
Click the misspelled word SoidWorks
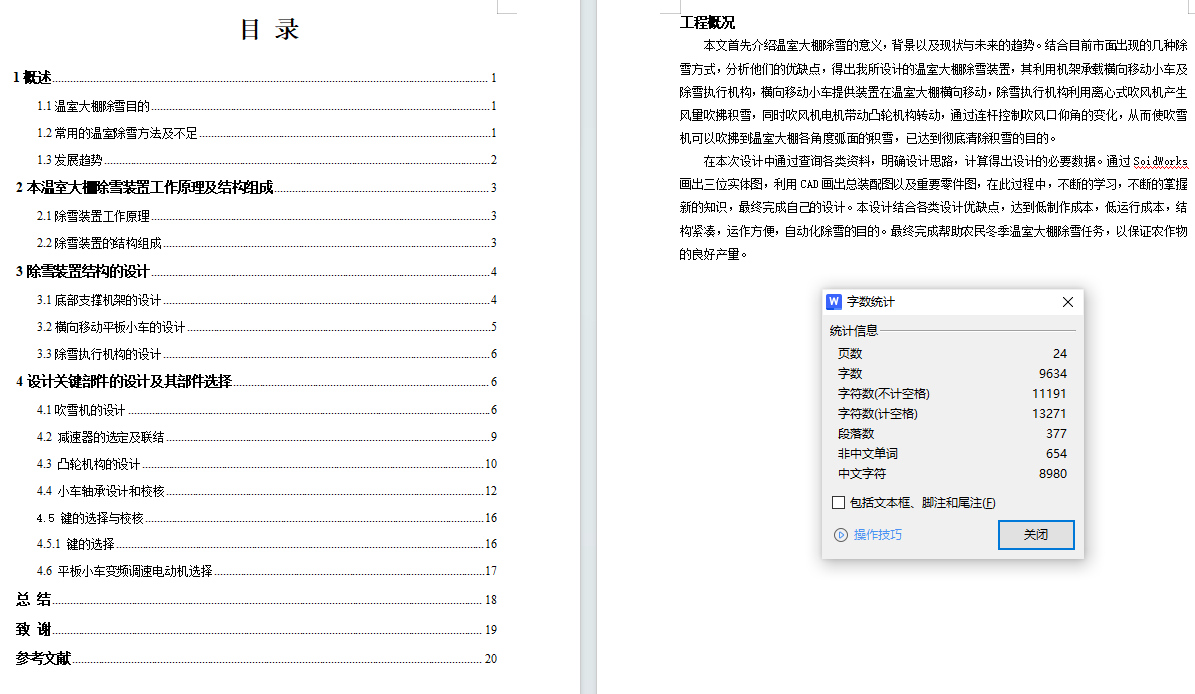pos(1159,160)
